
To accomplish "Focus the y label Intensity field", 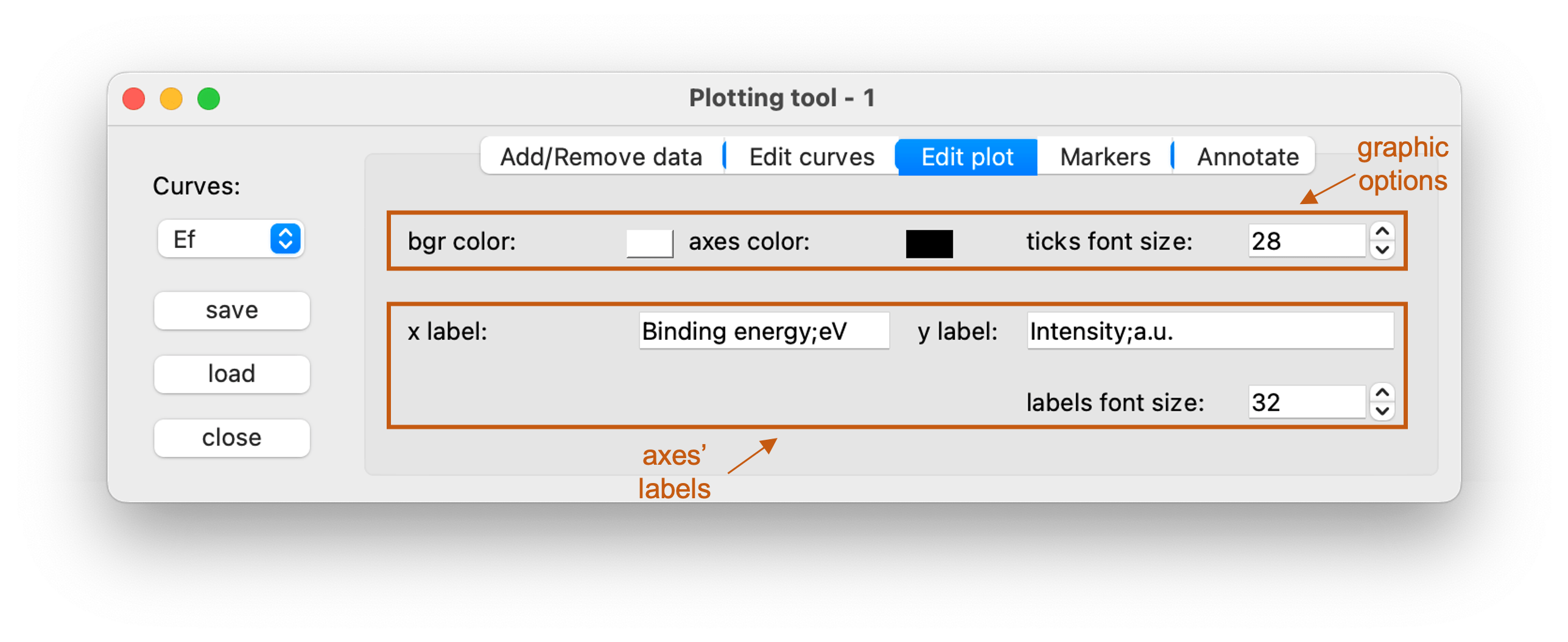I will (1209, 331).
